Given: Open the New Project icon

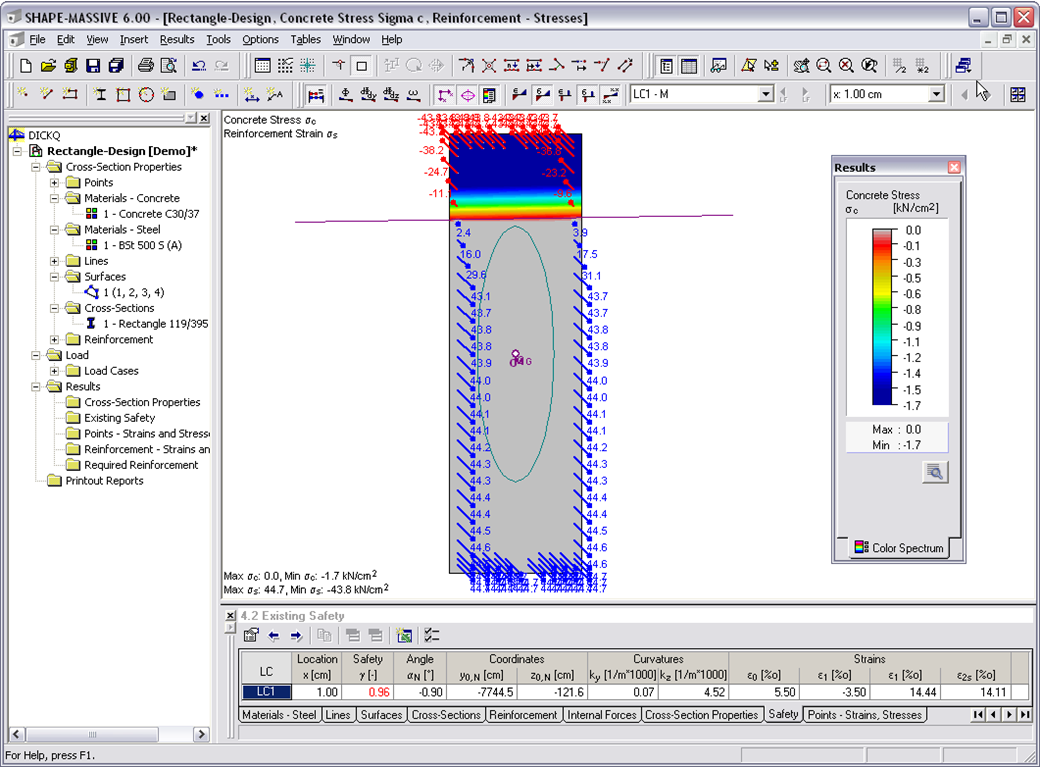Looking at the screenshot, I should 25,65.
